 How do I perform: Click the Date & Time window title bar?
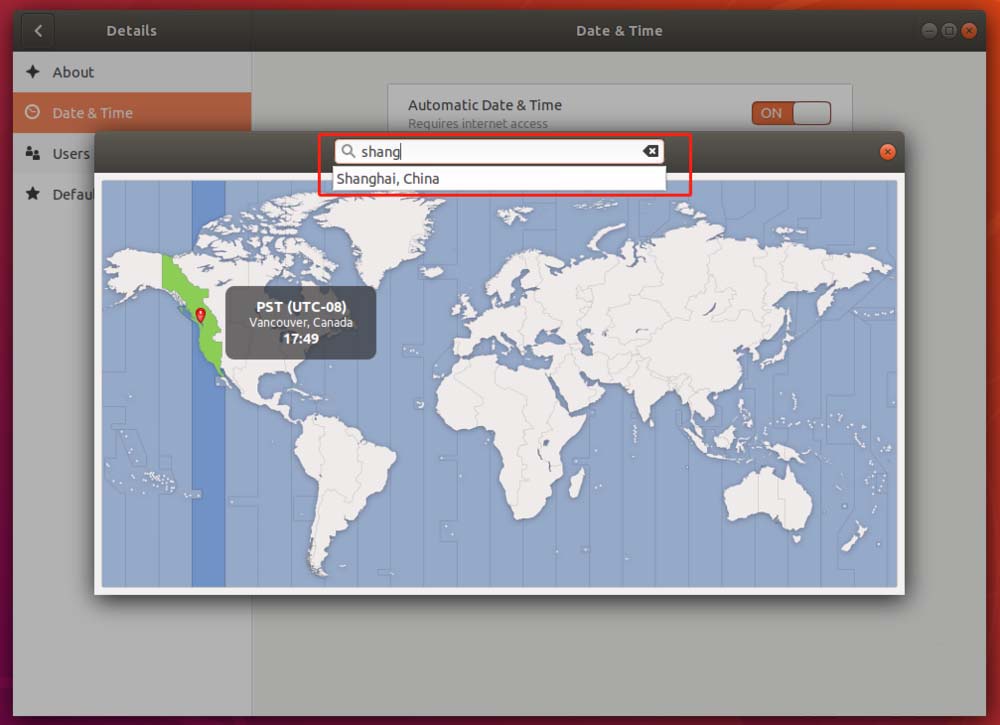click(x=619, y=30)
